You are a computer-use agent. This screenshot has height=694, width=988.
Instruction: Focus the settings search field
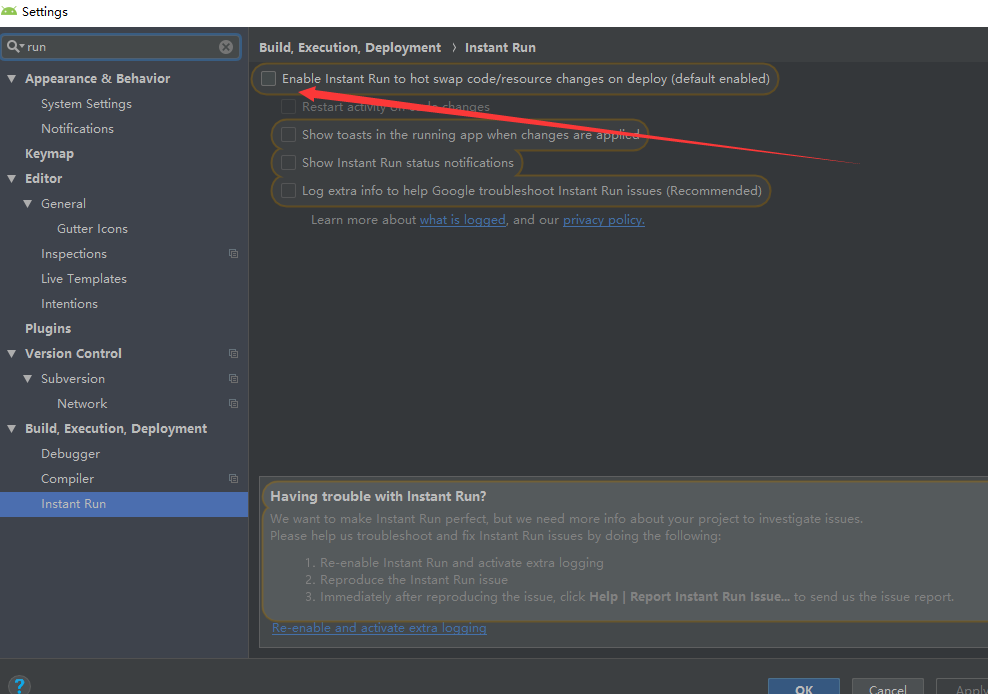(x=121, y=47)
